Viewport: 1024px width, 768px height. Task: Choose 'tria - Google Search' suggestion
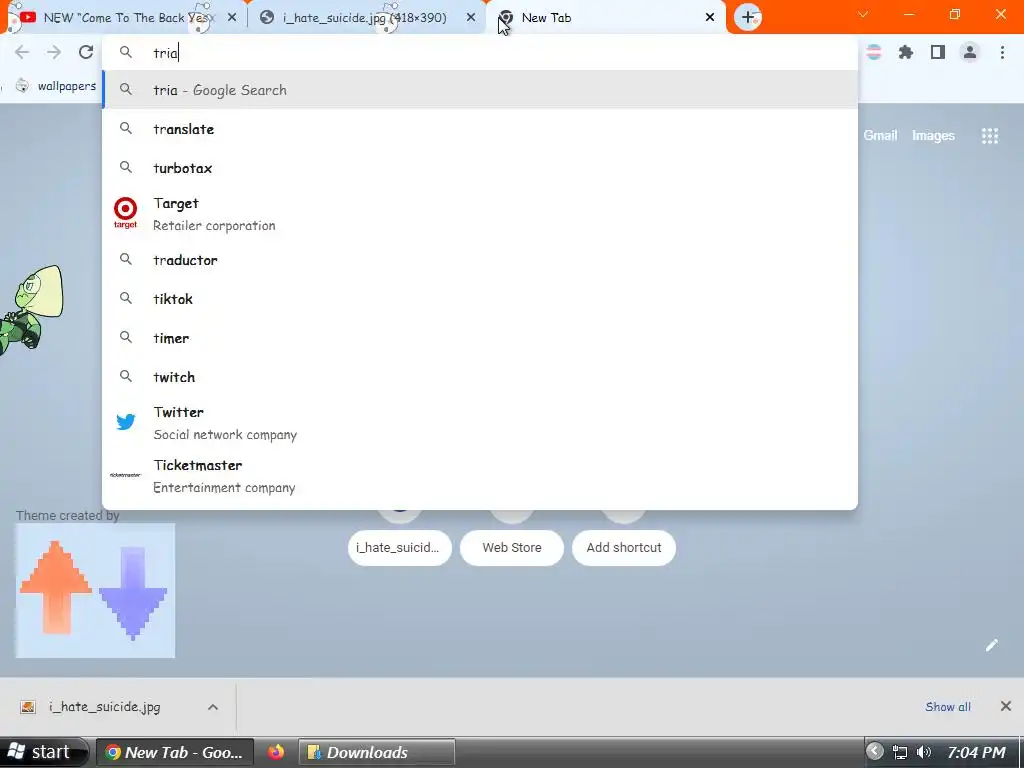point(480,90)
